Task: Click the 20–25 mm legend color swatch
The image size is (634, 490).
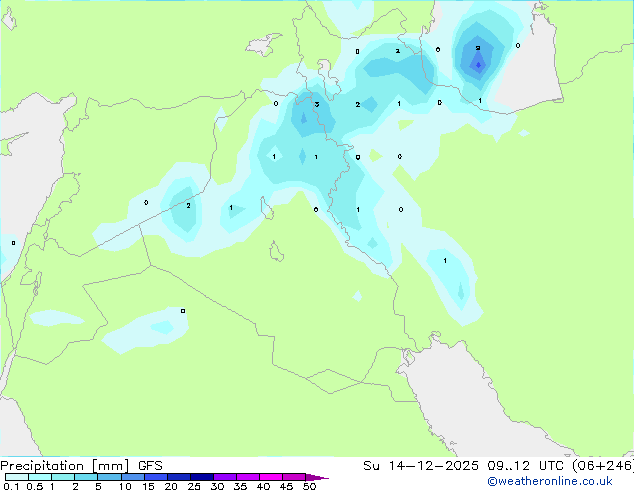Action: click(x=179, y=477)
